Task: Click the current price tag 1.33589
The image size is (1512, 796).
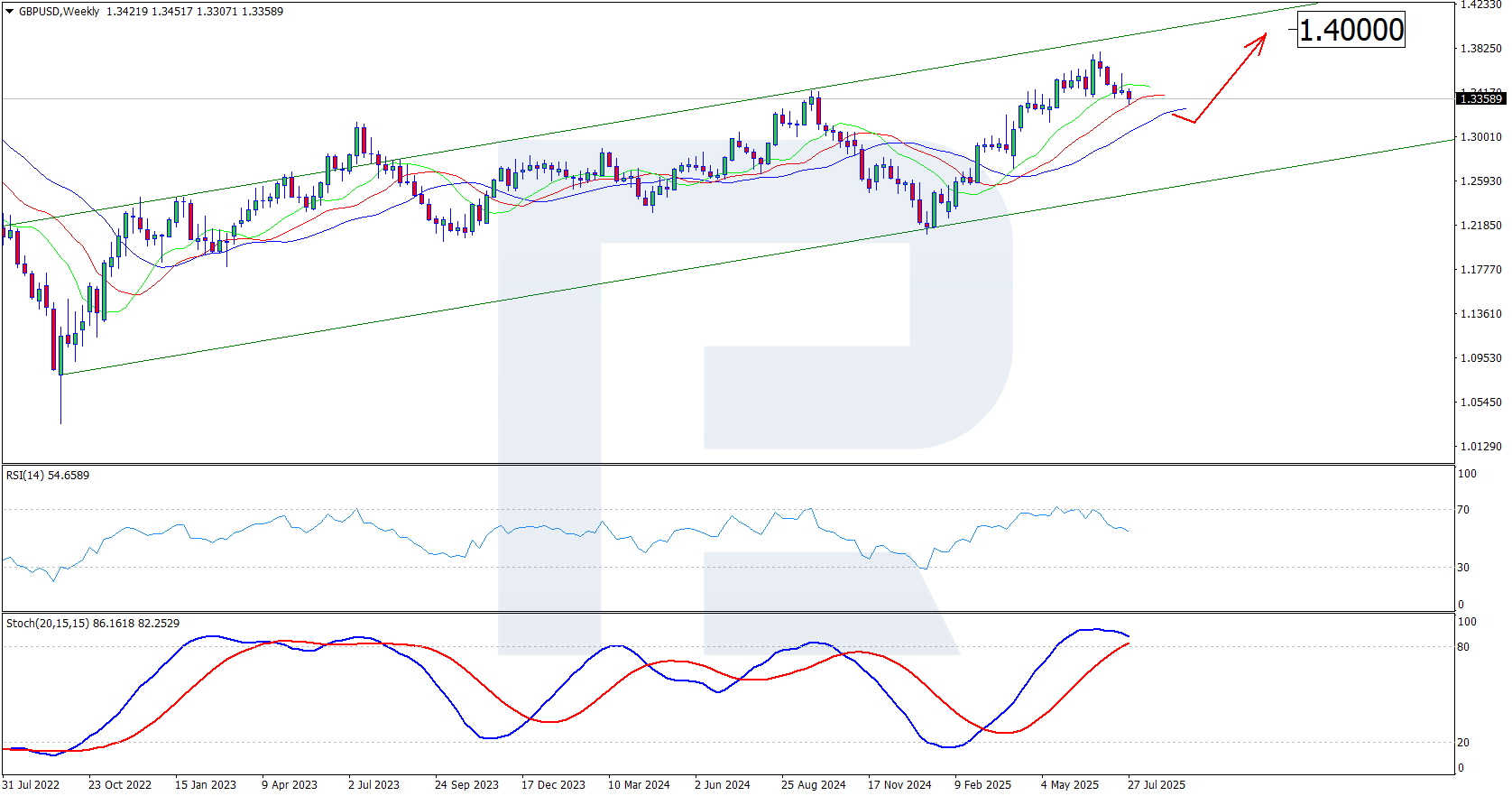Action: pos(1480,99)
